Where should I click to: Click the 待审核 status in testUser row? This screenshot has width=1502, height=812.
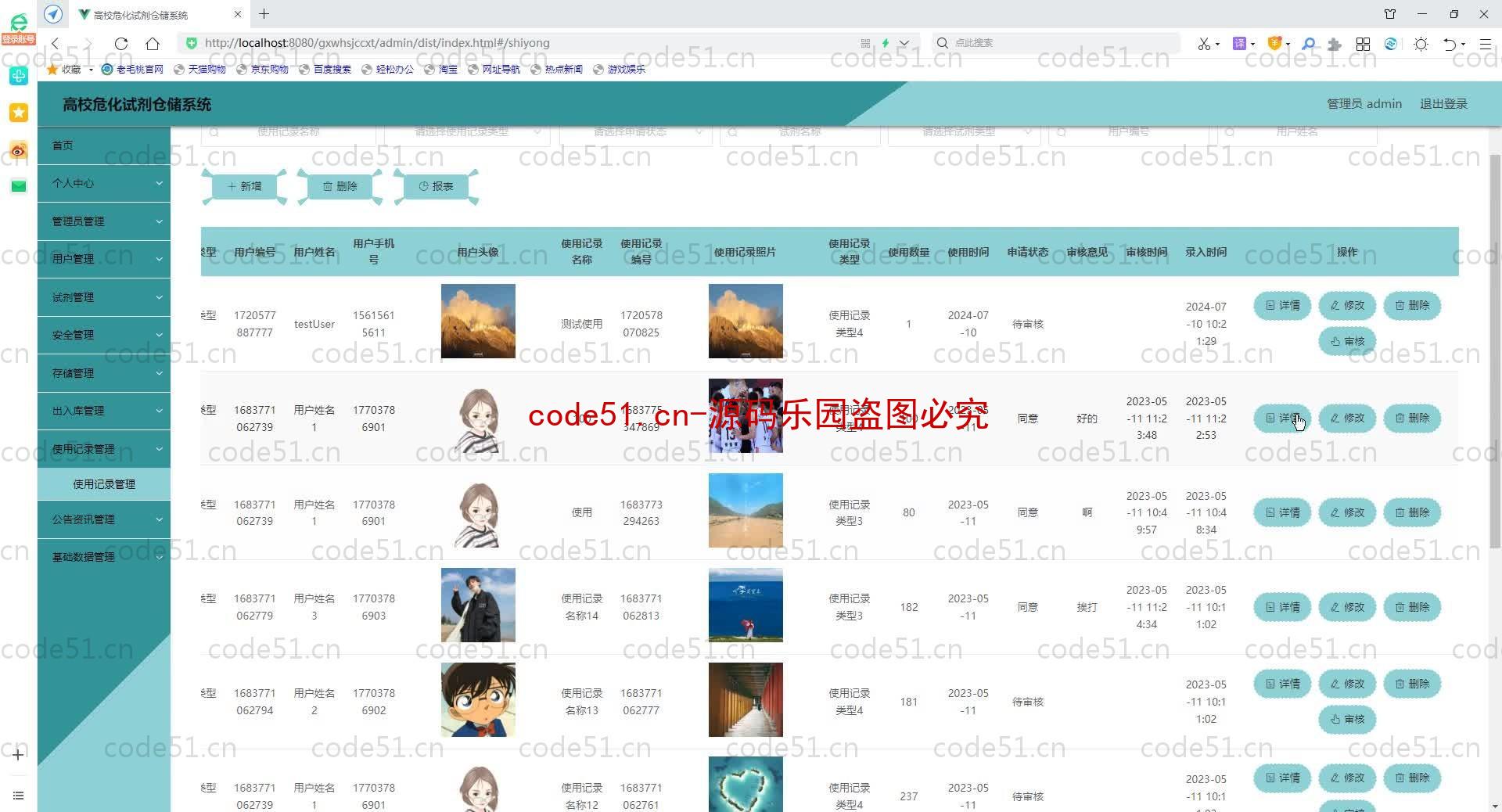point(1027,324)
